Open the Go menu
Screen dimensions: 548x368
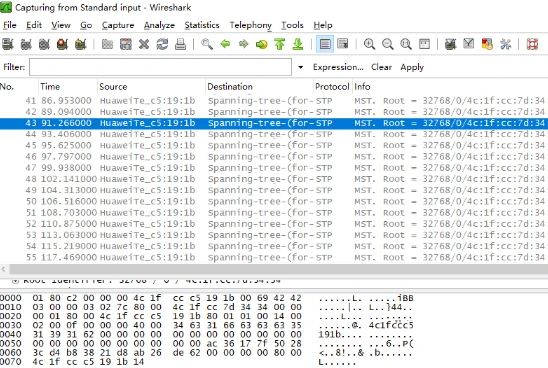(x=86, y=25)
